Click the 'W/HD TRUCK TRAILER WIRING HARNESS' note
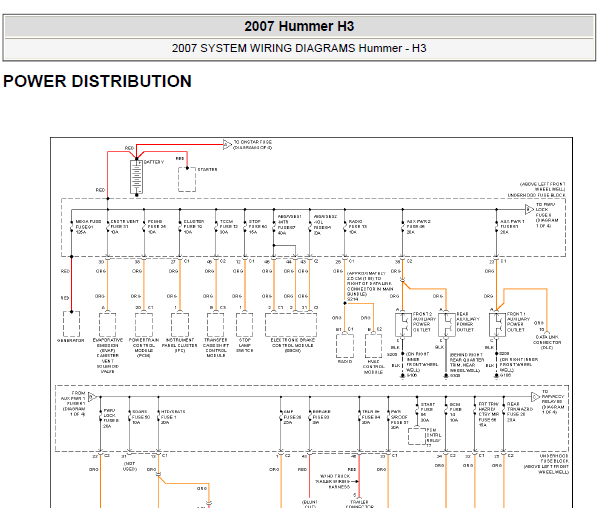The width and height of the screenshot is (600, 508). click(335, 481)
